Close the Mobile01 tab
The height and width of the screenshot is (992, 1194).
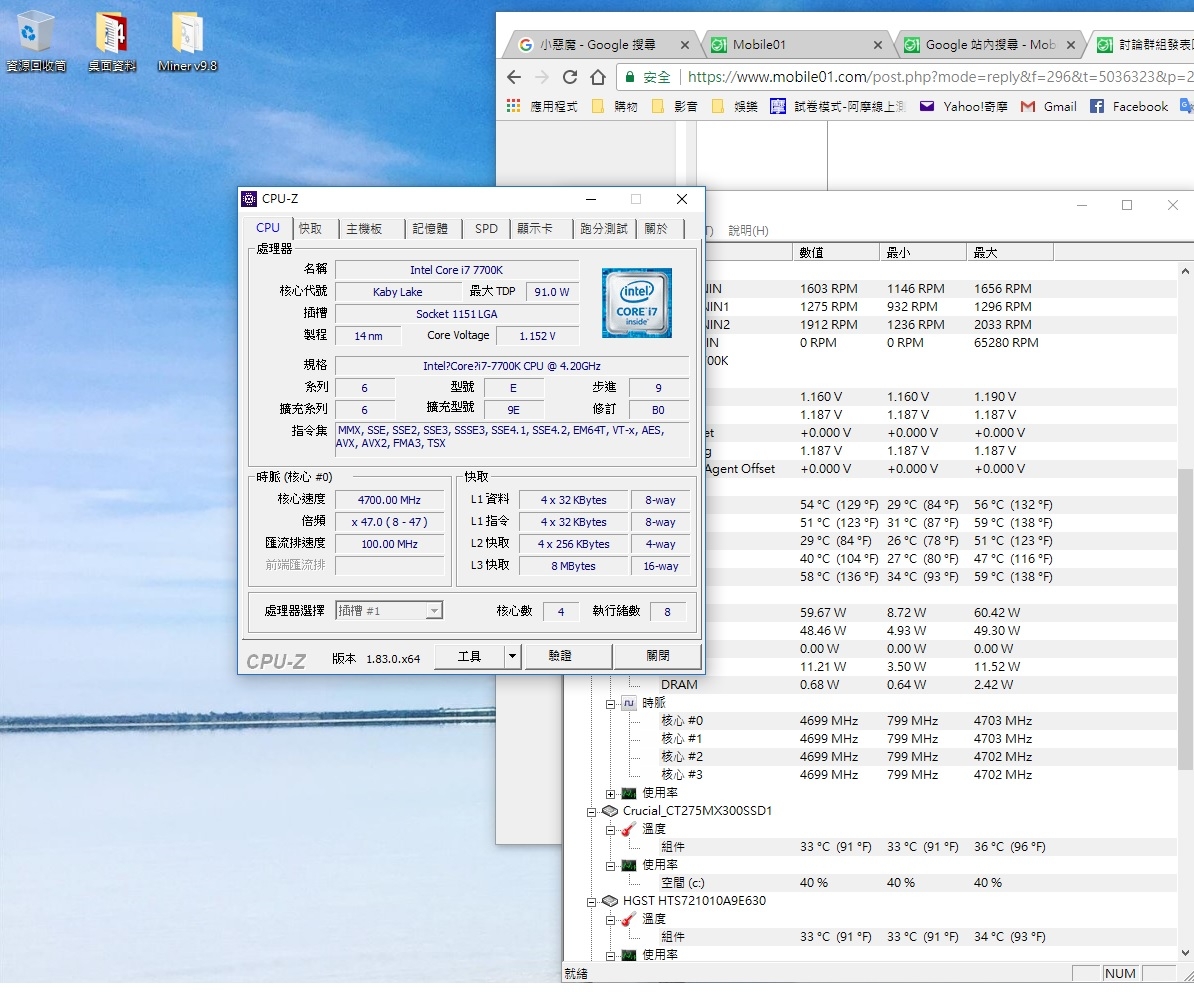pos(878,45)
